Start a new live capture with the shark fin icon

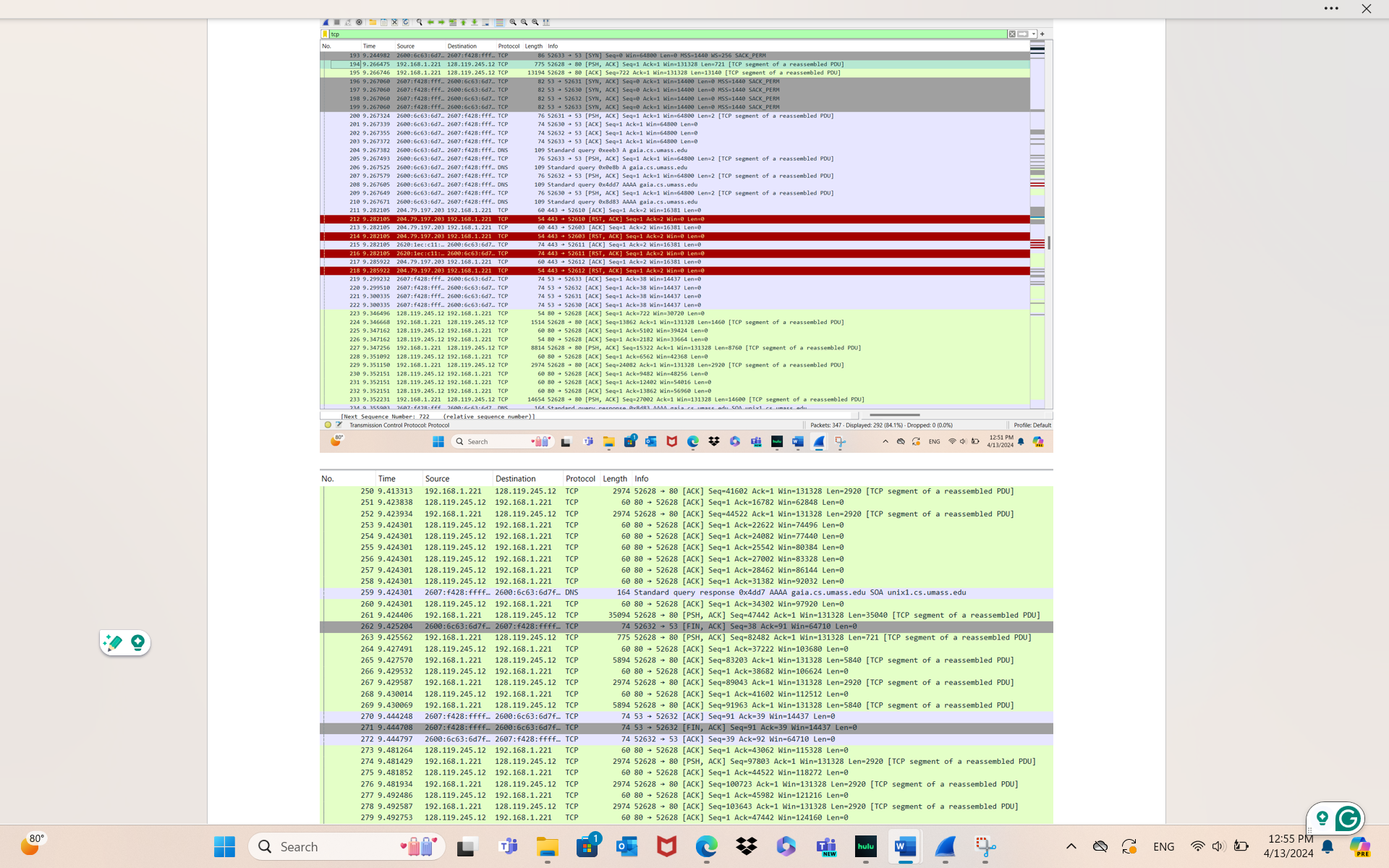tap(326, 22)
